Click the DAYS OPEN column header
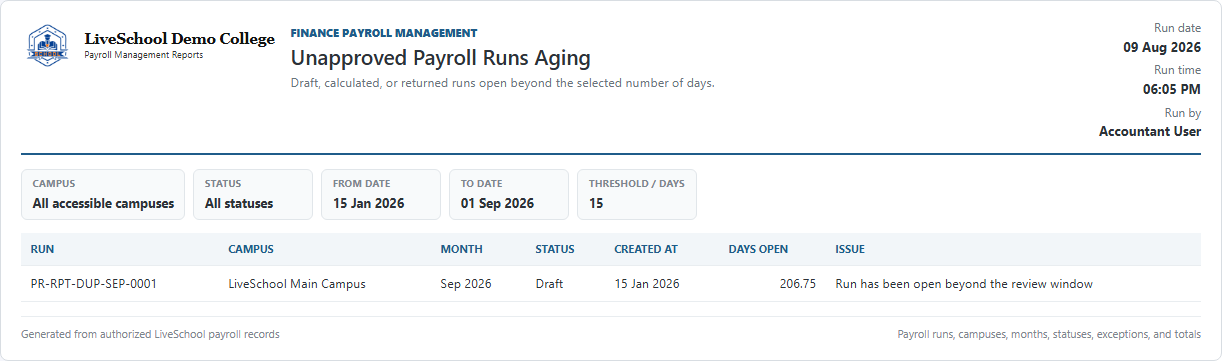This screenshot has width=1222, height=362. coord(758,249)
